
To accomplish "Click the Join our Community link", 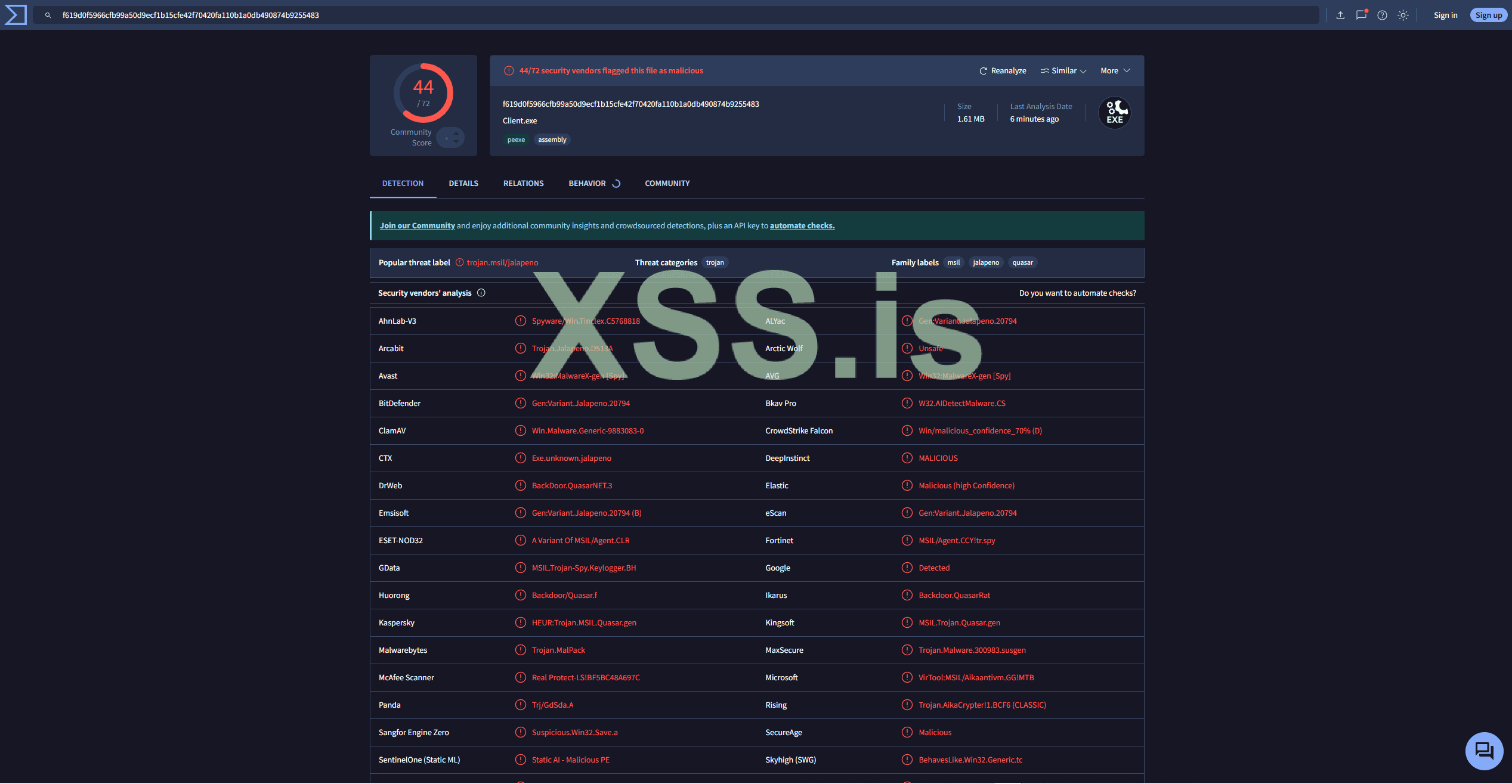I will 417,225.
